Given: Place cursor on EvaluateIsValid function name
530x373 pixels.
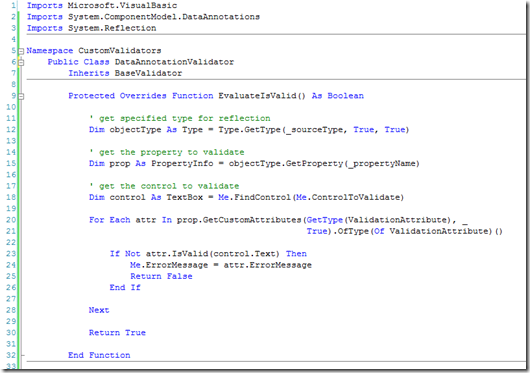Looking at the screenshot, I should click(258, 96).
